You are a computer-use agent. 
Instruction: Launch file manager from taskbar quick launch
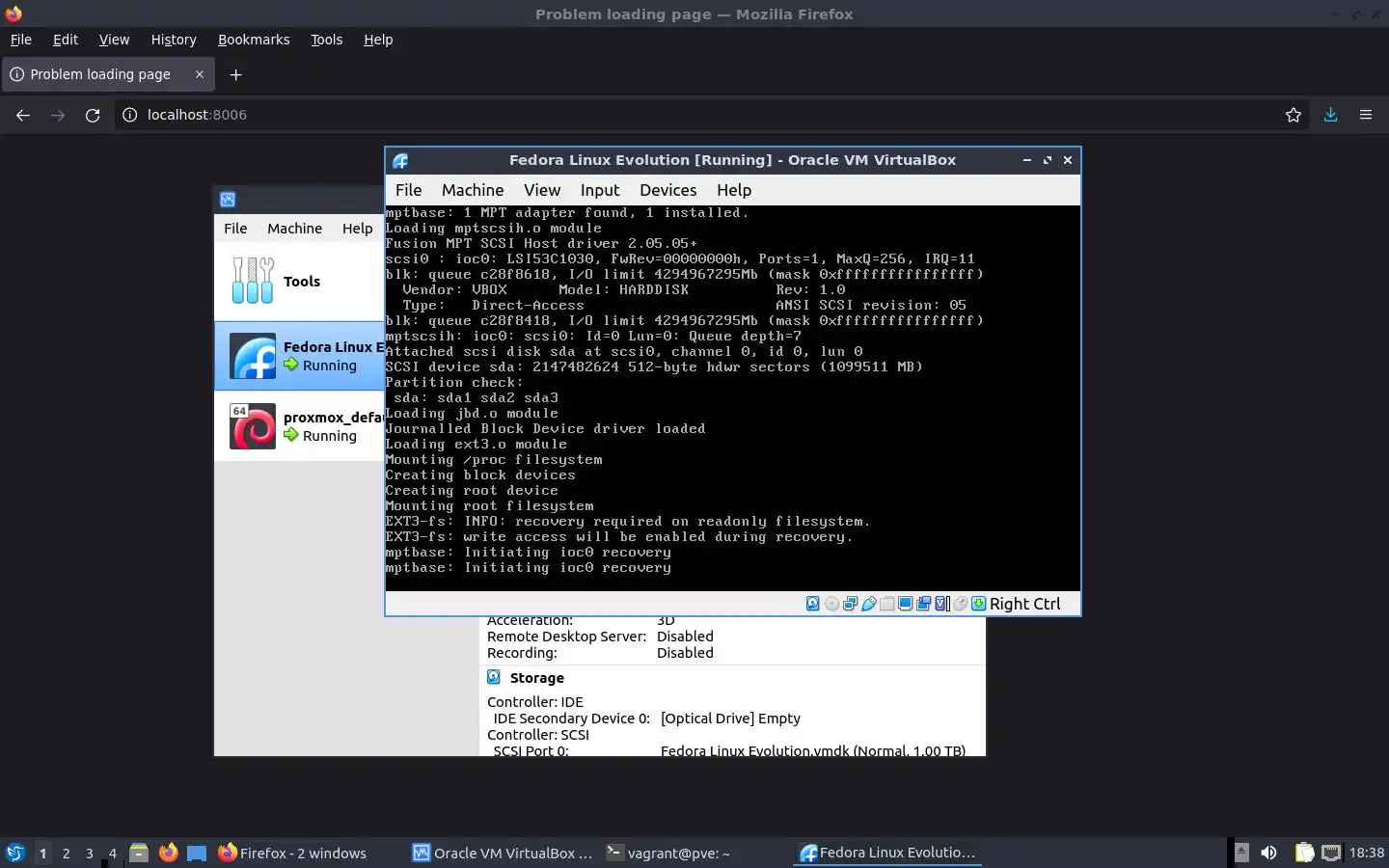pyautogui.click(x=139, y=853)
